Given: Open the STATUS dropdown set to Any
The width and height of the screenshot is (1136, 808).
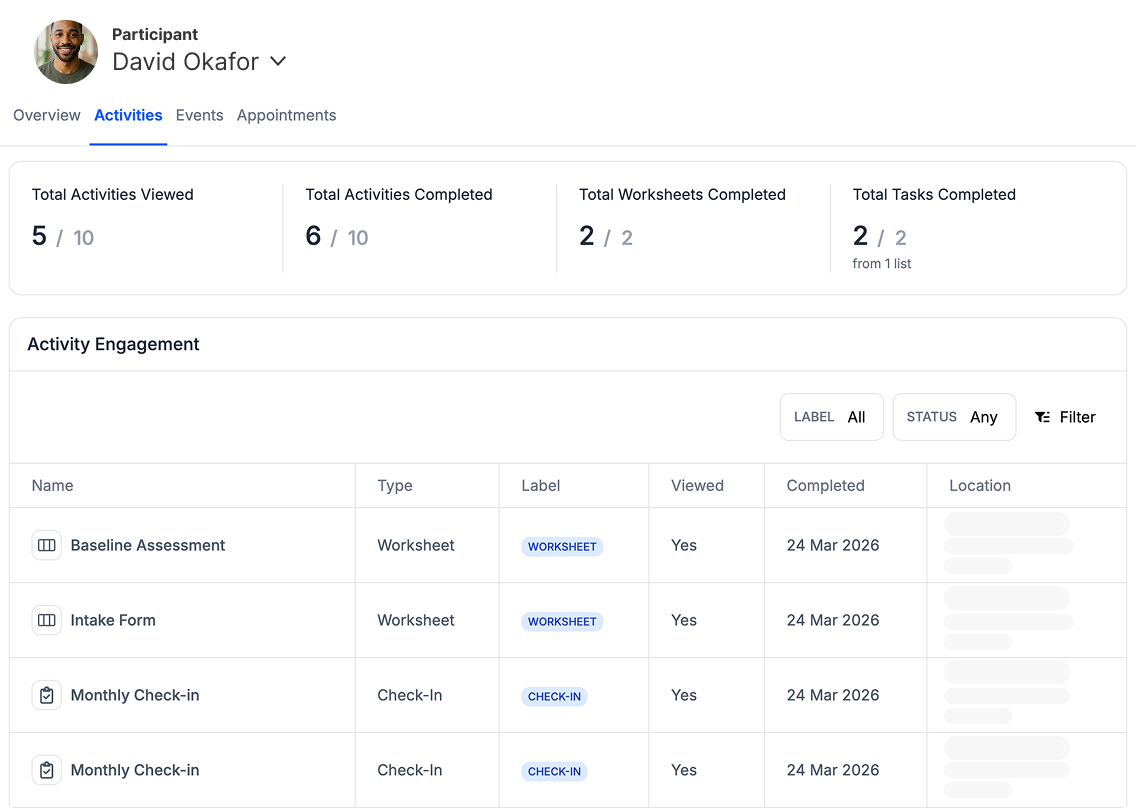Looking at the screenshot, I should 954,417.
